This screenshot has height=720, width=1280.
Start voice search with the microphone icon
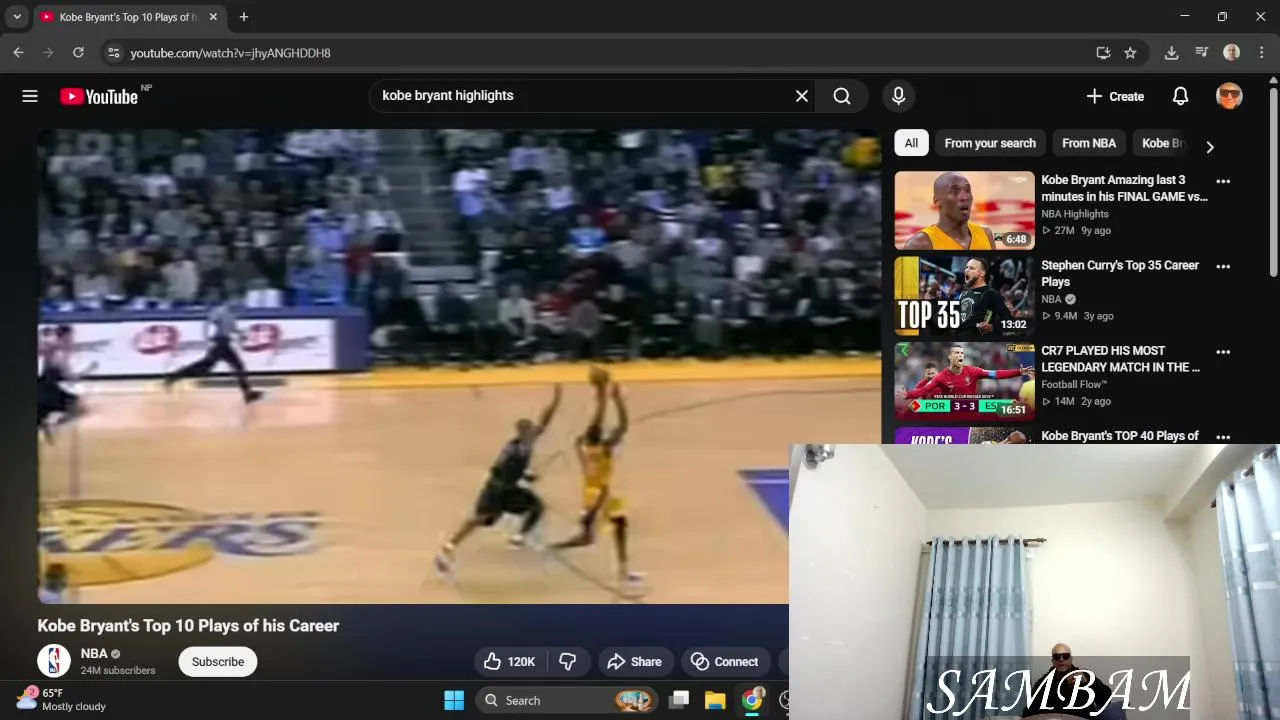click(898, 96)
